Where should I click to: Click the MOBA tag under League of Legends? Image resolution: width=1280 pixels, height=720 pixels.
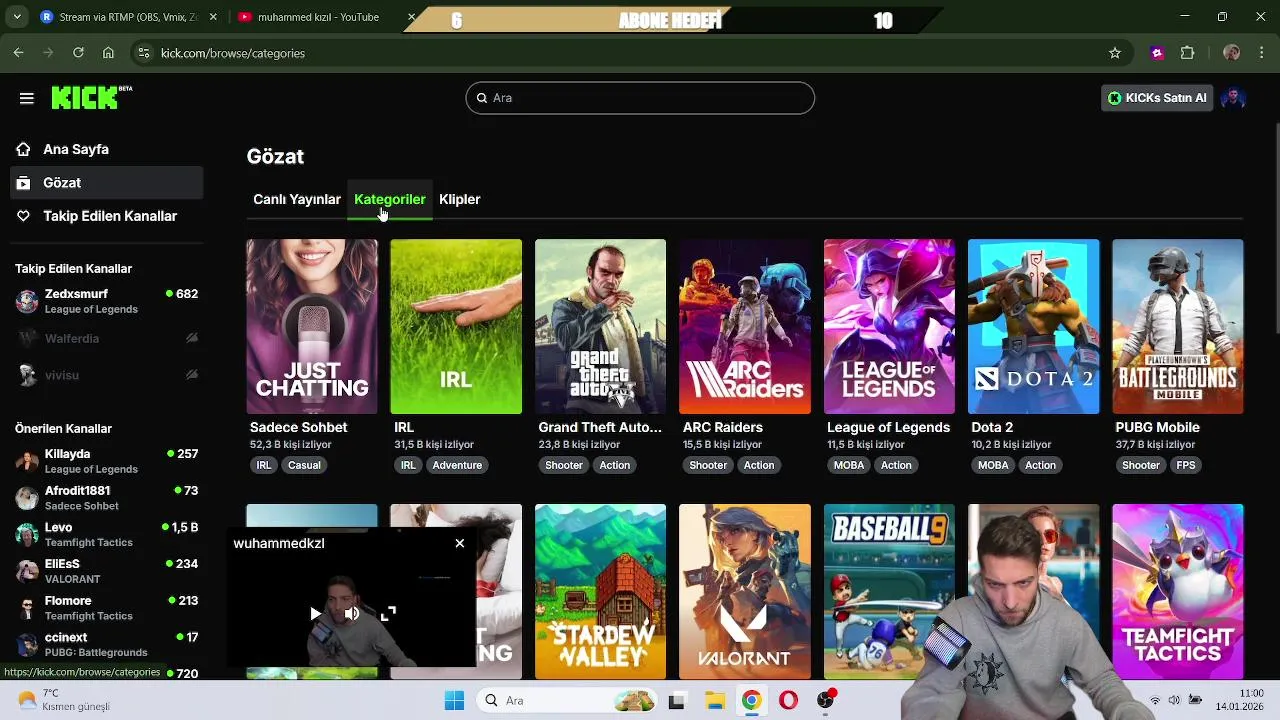849,465
